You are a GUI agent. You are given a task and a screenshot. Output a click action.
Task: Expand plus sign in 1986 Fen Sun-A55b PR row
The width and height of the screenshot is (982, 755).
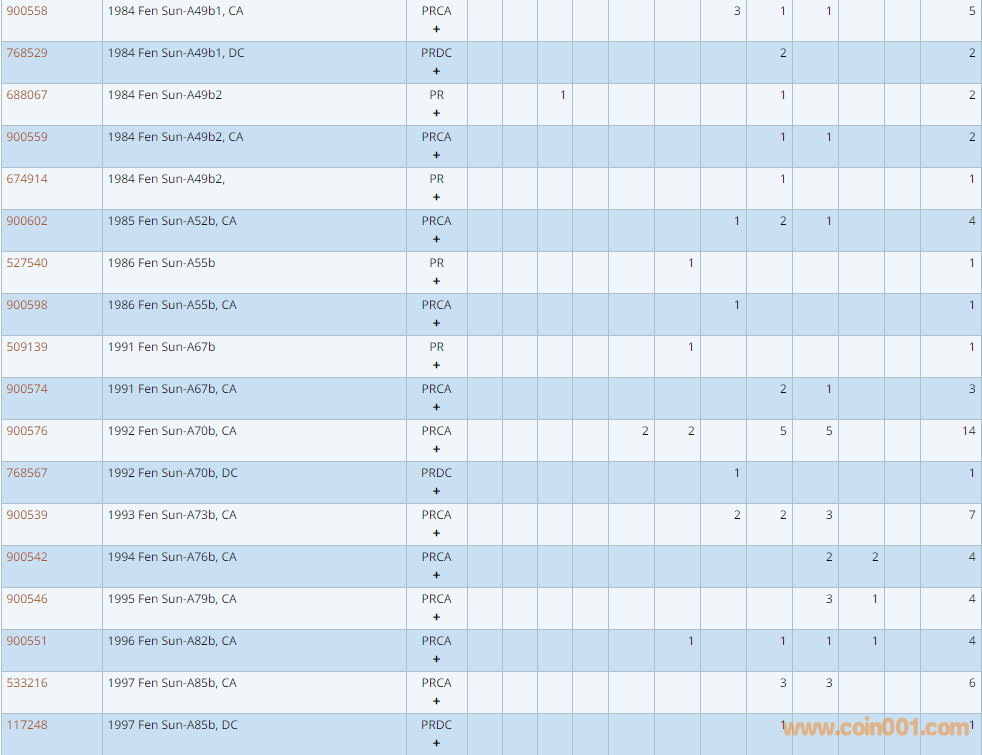click(x=436, y=281)
